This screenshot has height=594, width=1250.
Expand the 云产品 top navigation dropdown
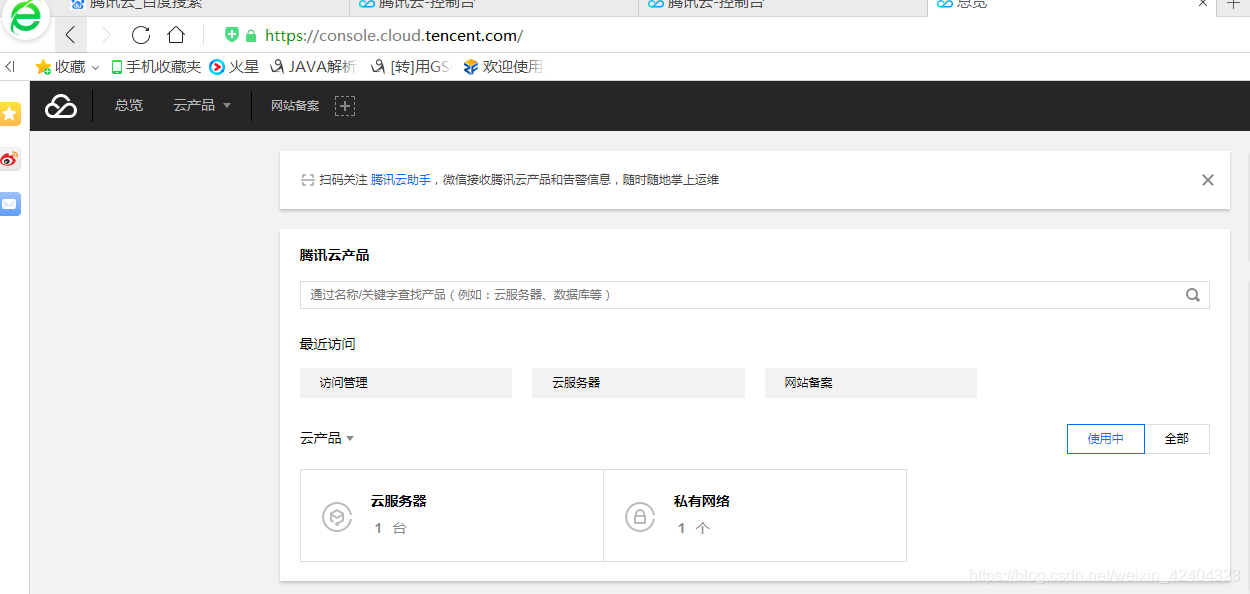click(202, 105)
